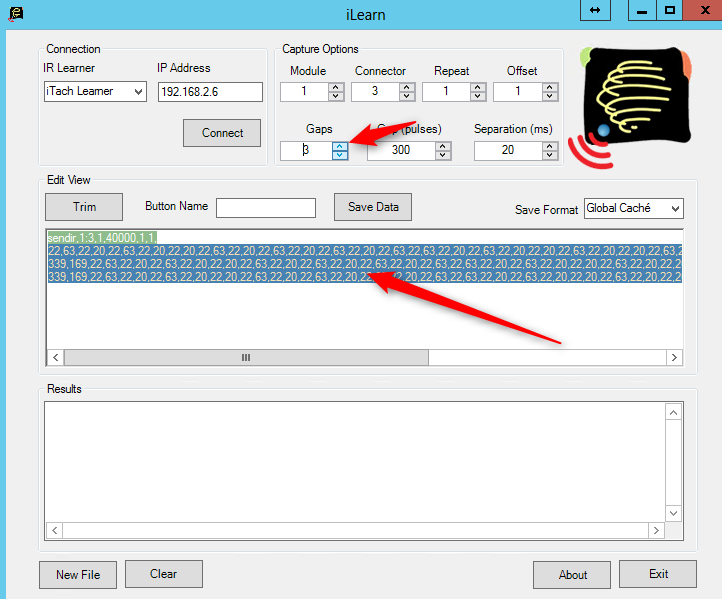This screenshot has width=722, height=599.
Task: Click the Edit View right scroll arrow
Action: pyautogui.click(x=674, y=357)
